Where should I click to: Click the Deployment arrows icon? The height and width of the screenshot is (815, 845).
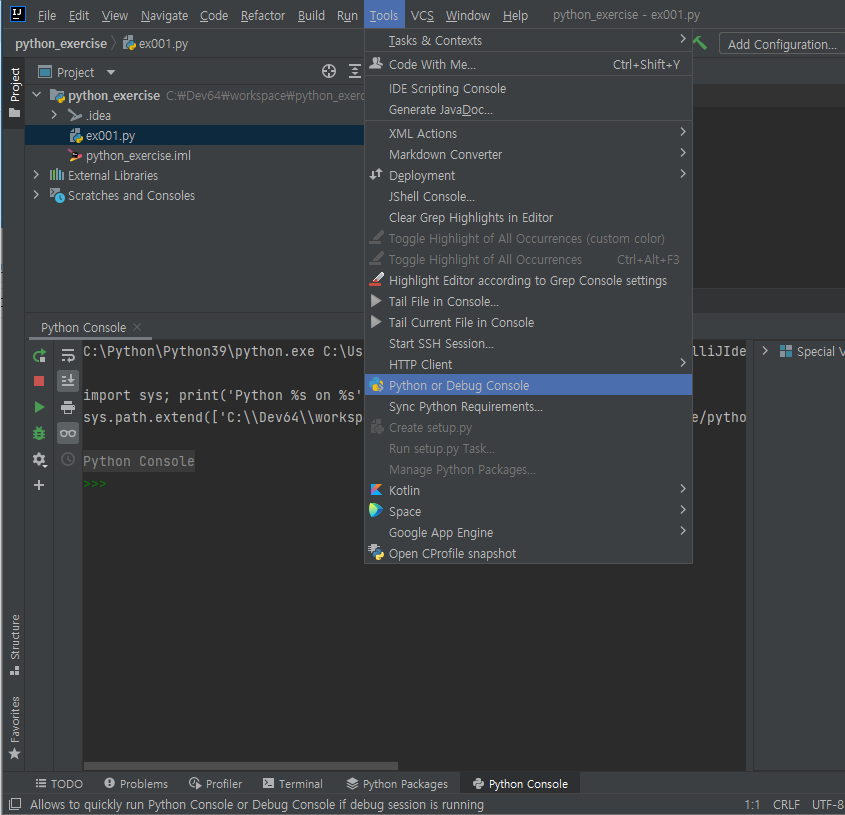[376, 175]
